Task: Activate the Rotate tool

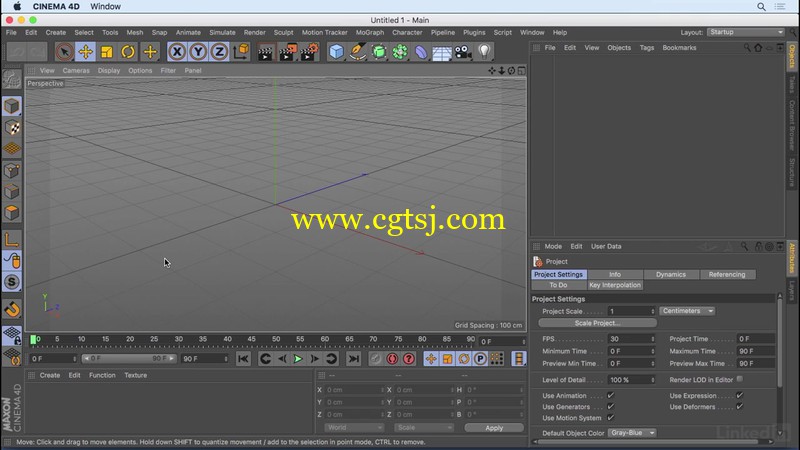Action: [128, 52]
